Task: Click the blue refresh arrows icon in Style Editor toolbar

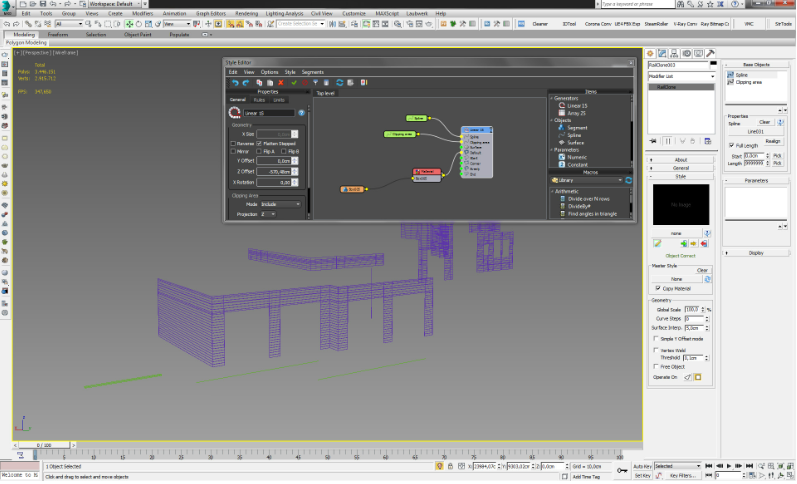Action: pyautogui.click(x=339, y=82)
